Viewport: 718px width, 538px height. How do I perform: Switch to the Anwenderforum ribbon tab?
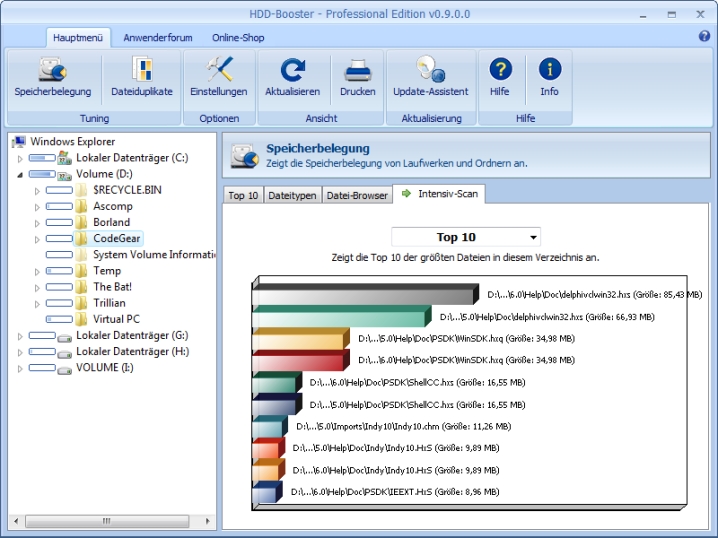(157, 37)
